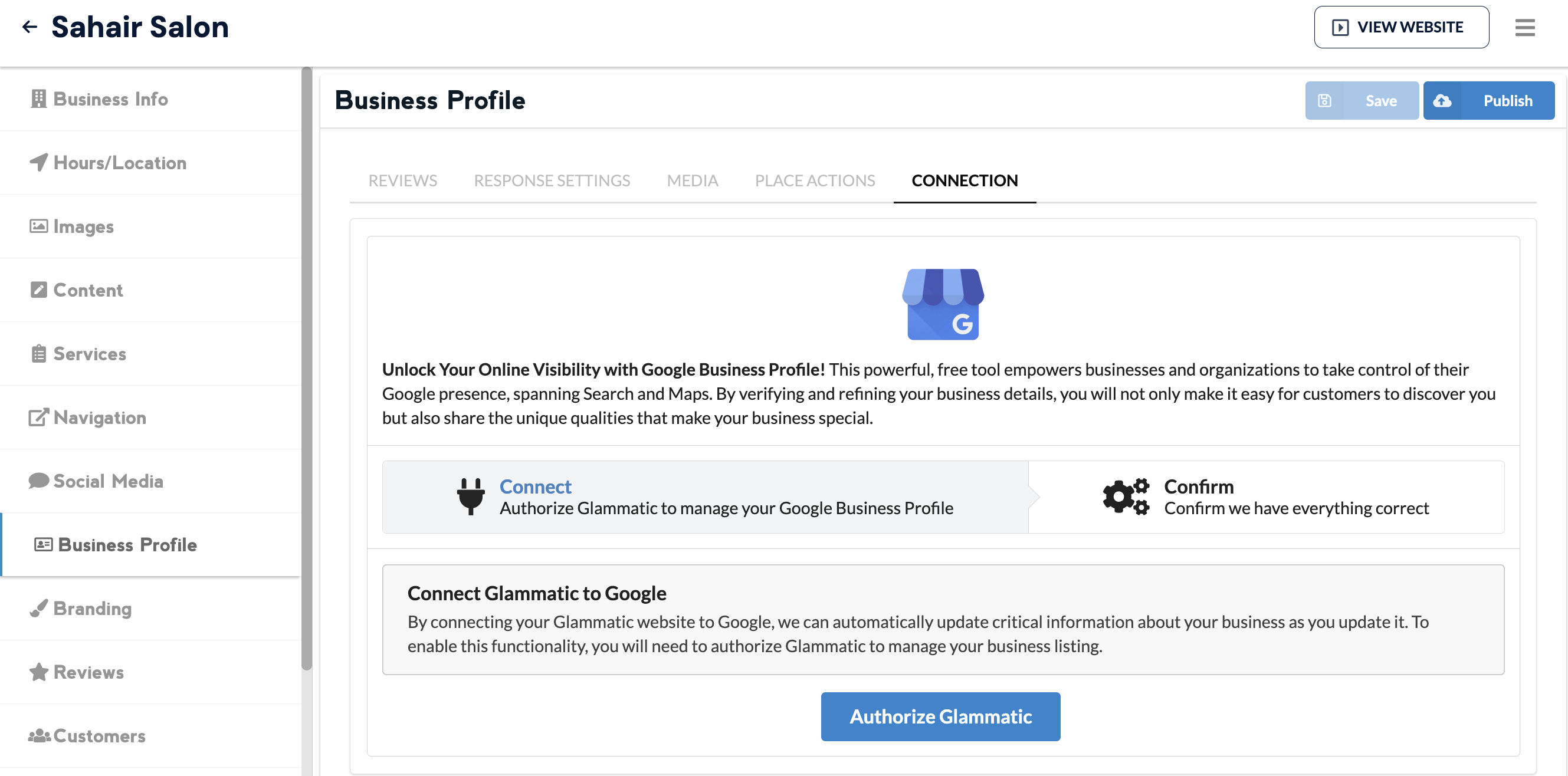Screen dimensions: 1568x776
Task: Open Hours/Location in the sidebar
Action: click(119, 163)
